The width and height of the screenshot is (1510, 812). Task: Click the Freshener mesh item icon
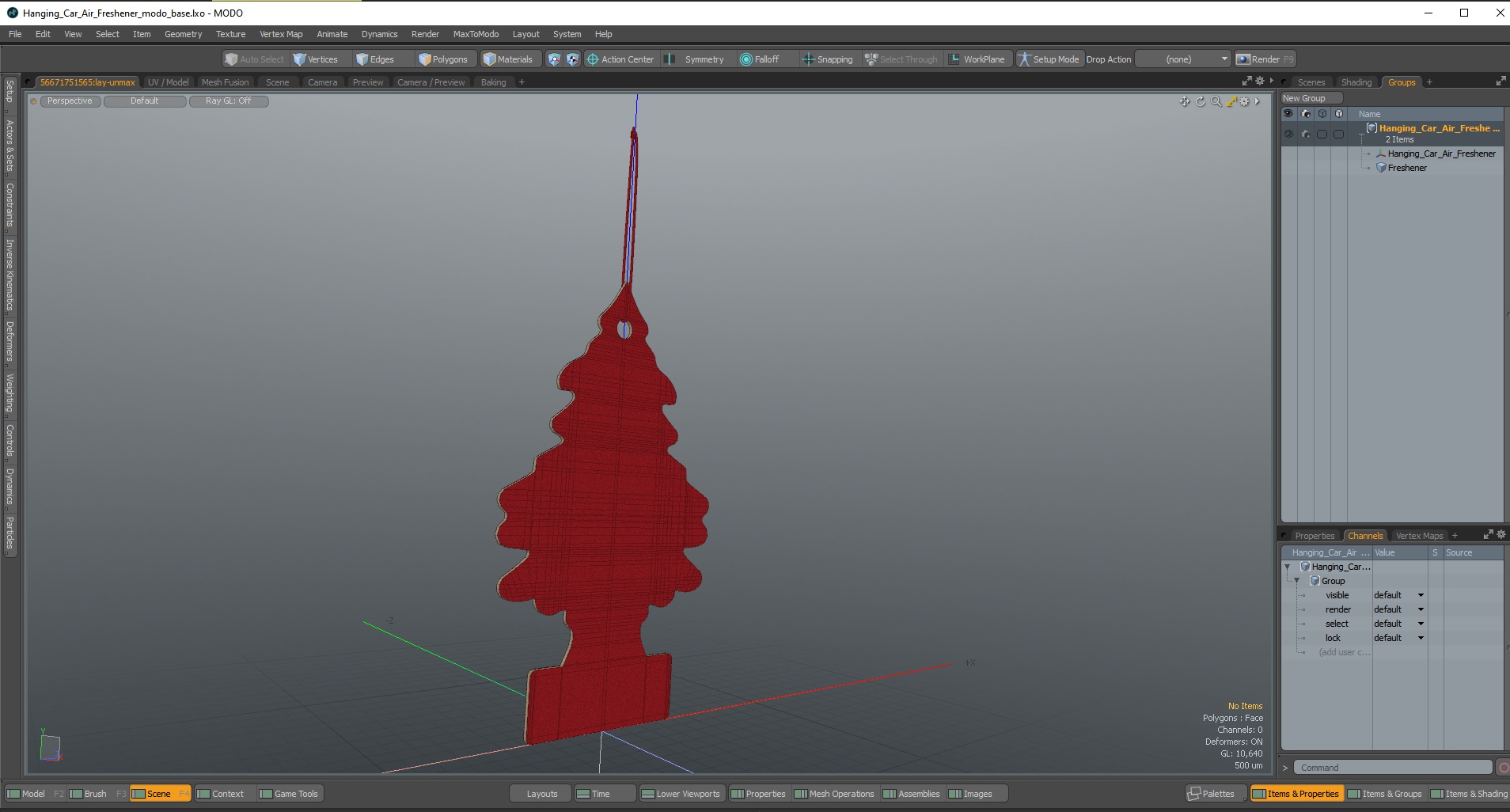1381,168
